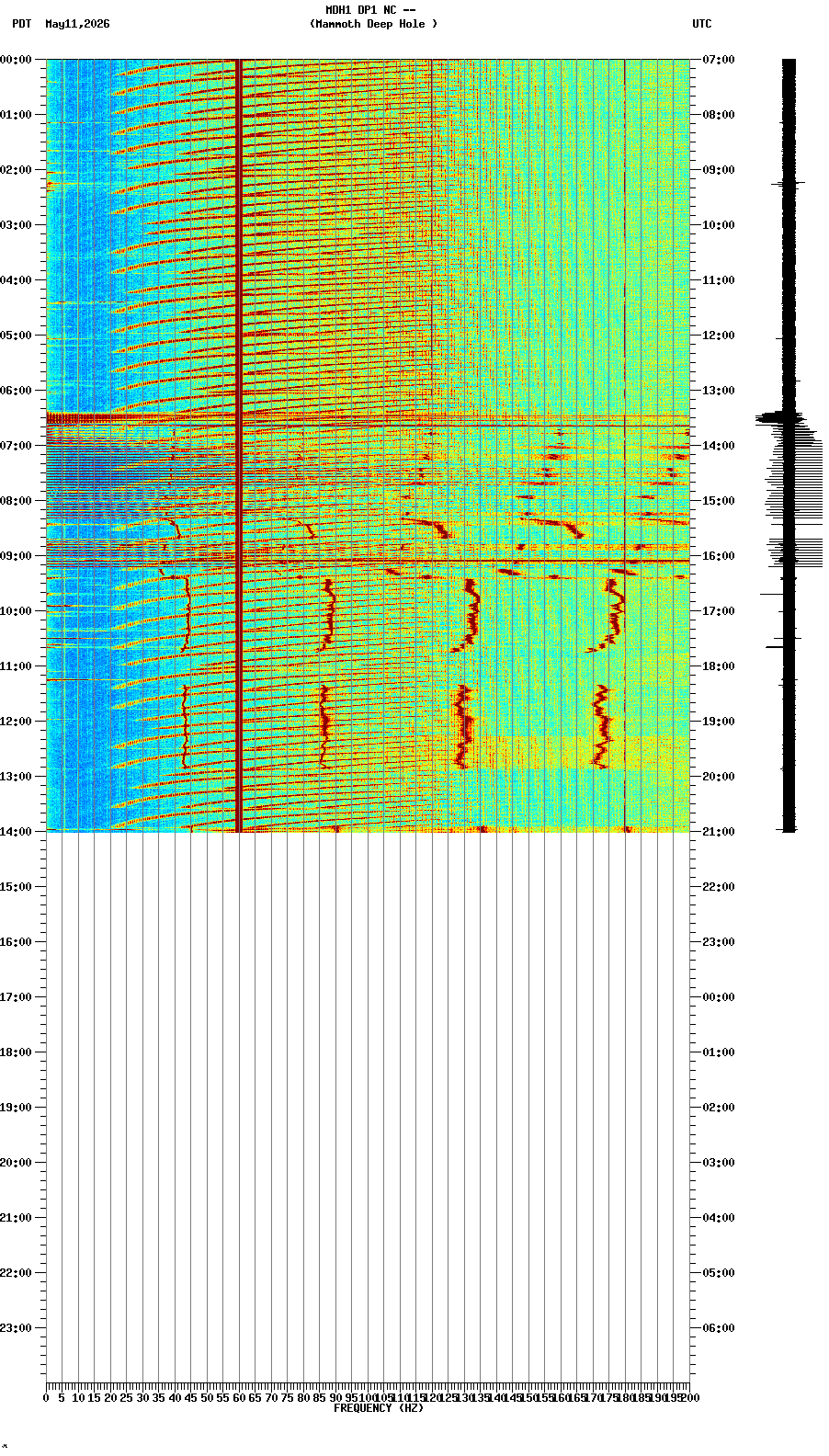
Task: Select the 17:00 label on the PDT axis
Action: [16, 997]
